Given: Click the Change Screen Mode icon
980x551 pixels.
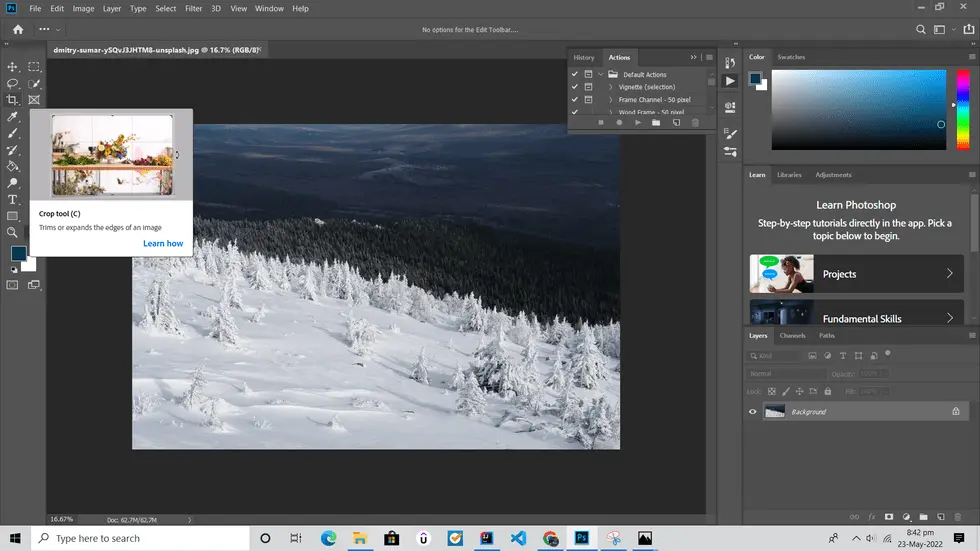Looking at the screenshot, I should tap(34, 285).
